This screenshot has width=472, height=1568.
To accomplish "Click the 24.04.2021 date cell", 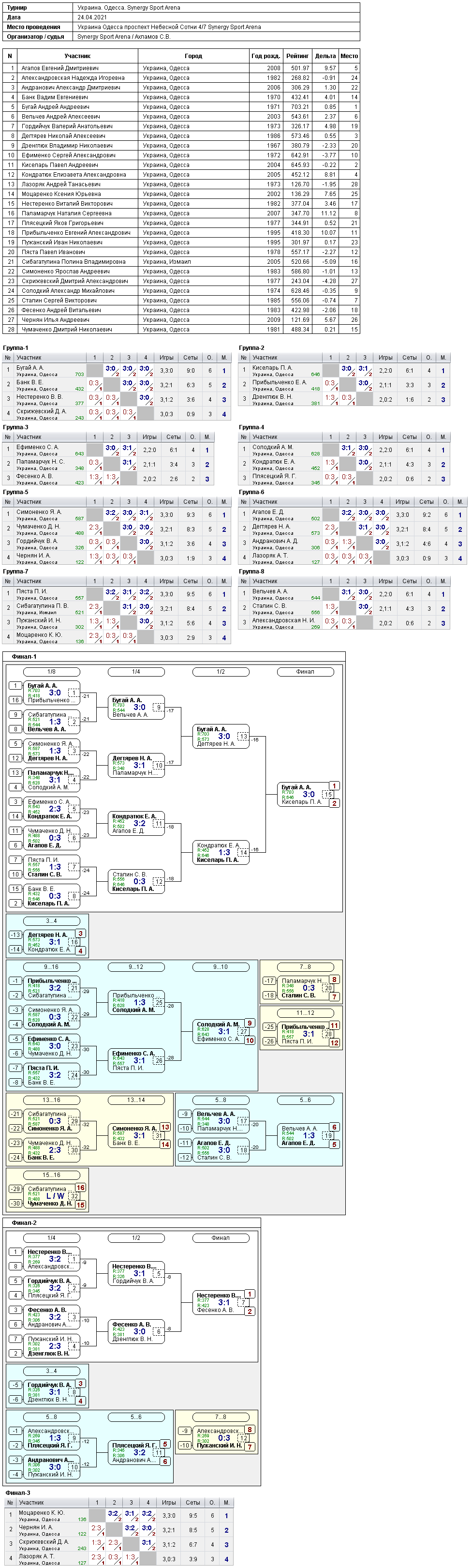I will [x=92, y=17].
